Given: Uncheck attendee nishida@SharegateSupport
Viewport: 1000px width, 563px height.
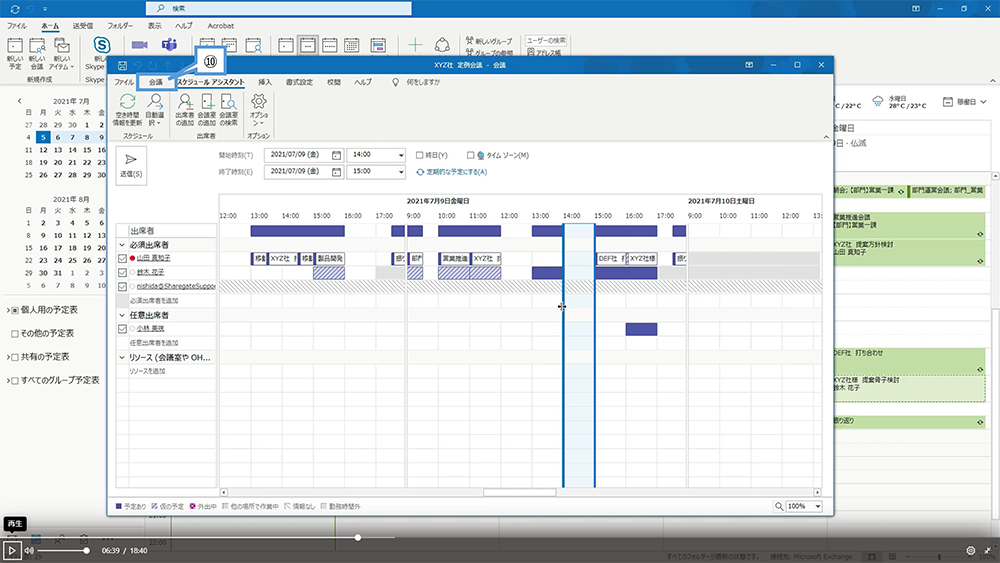Looking at the screenshot, I should click(122, 286).
